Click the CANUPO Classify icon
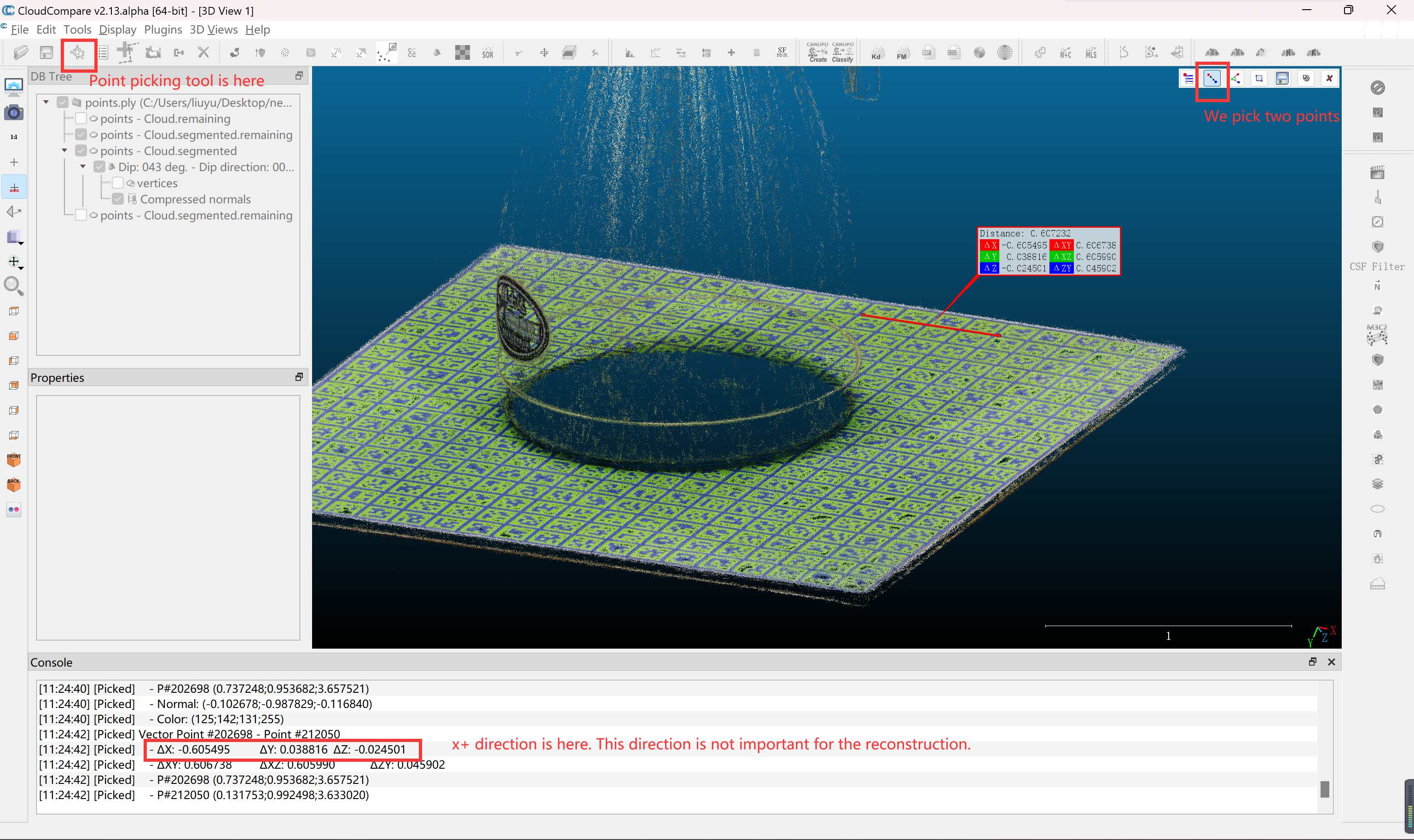The height and width of the screenshot is (840, 1414). click(842, 52)
